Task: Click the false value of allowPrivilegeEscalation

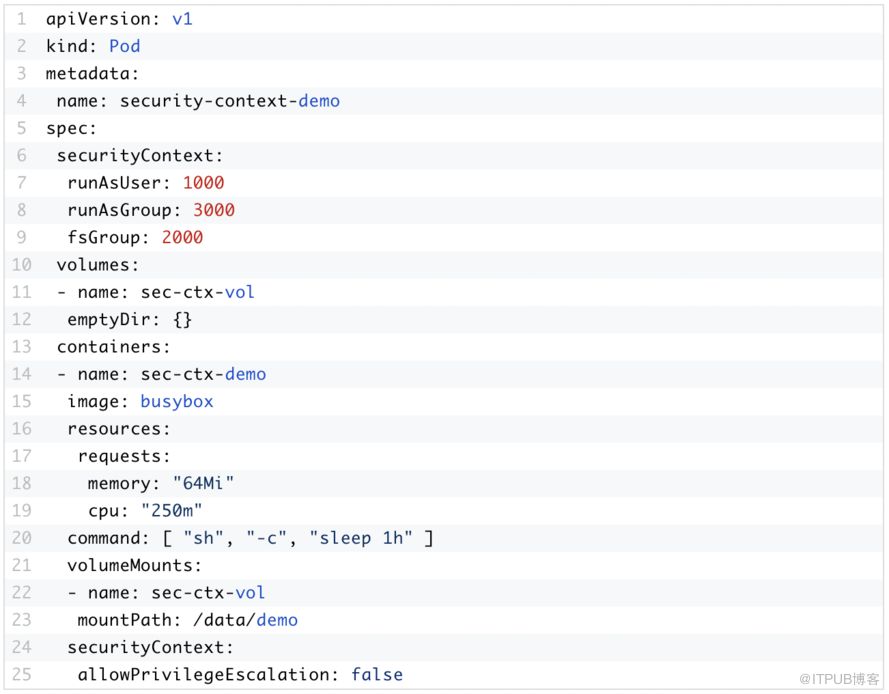Action: point(377,674)
